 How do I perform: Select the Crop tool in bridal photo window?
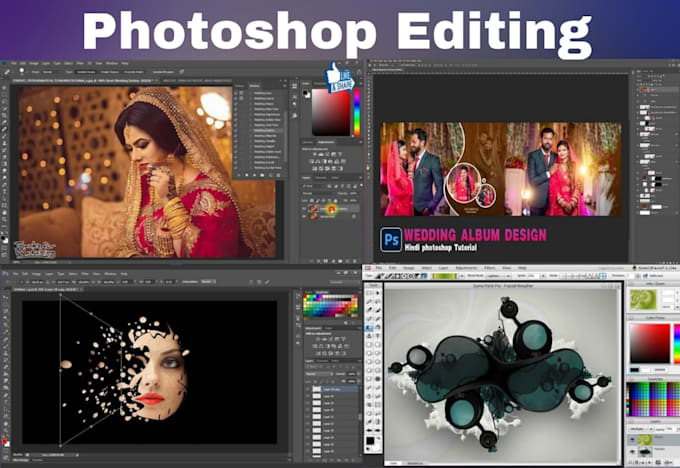(x=5, y=115)
